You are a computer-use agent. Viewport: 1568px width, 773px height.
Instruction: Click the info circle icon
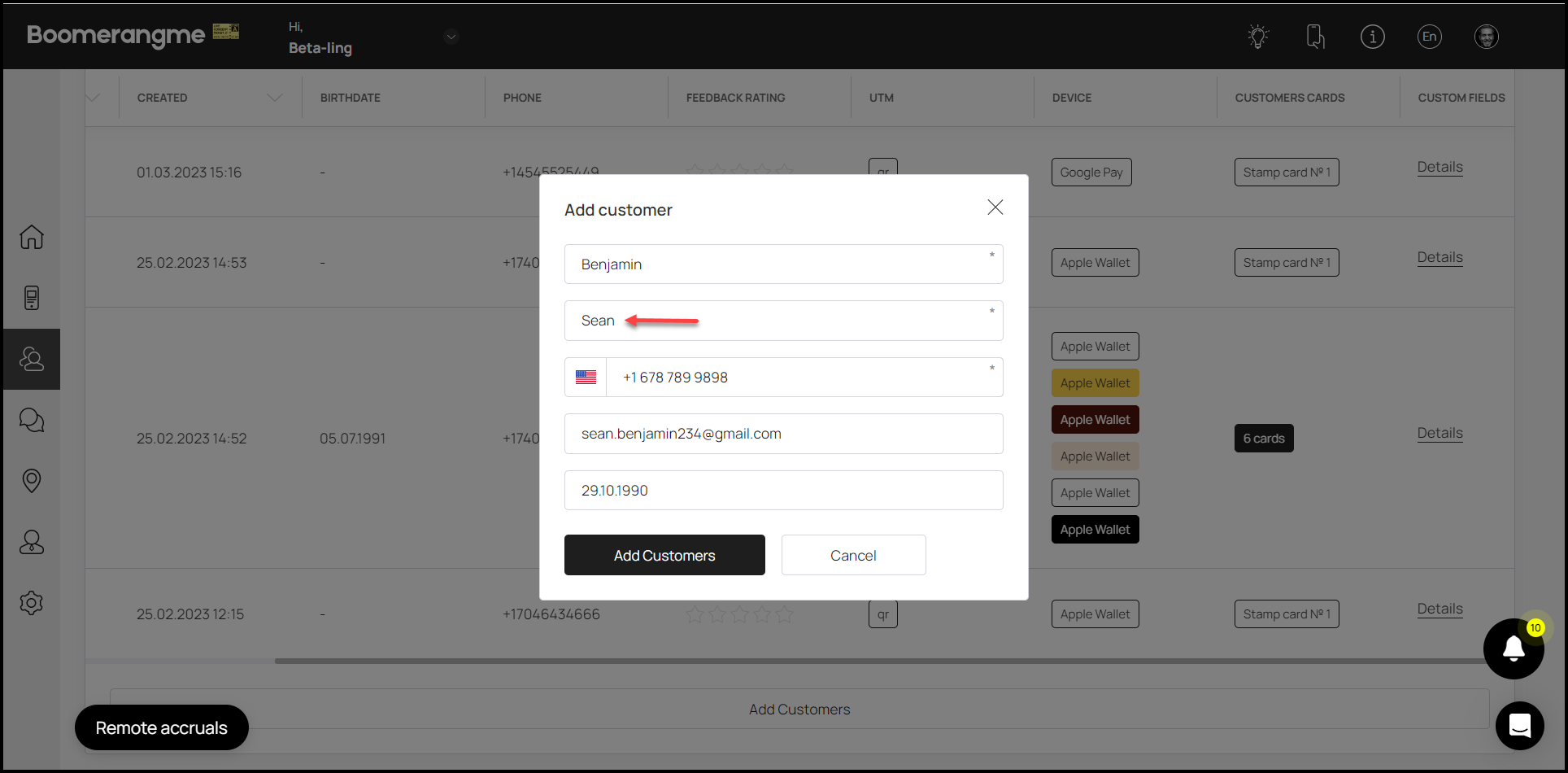click(x=1372, y=37)
